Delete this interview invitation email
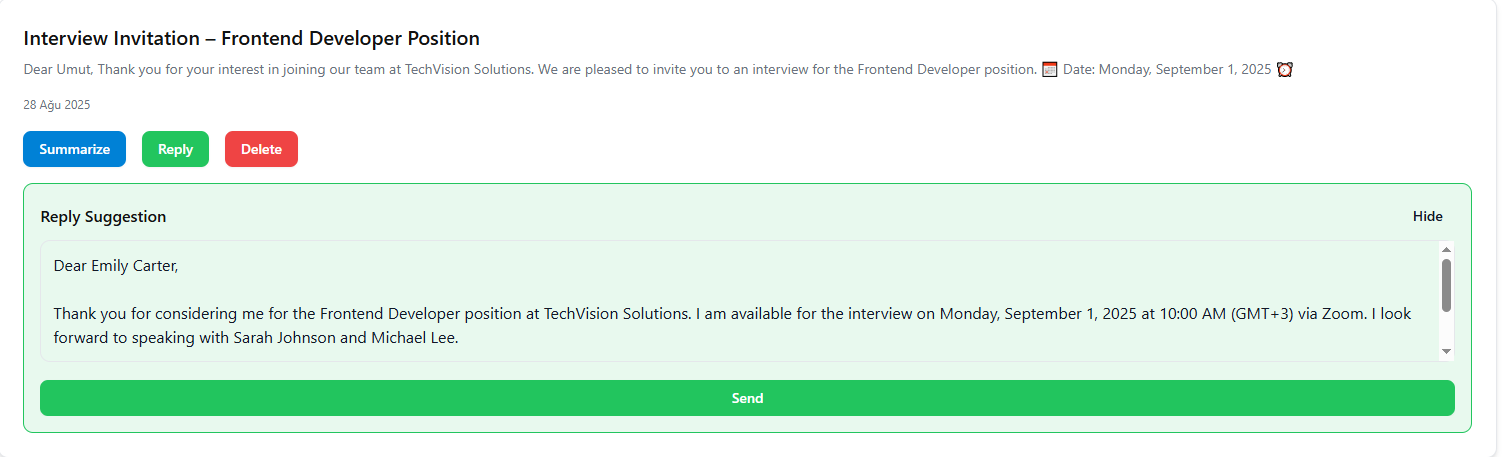This screenshot has height=457, width=1503. tap(261, 149)
